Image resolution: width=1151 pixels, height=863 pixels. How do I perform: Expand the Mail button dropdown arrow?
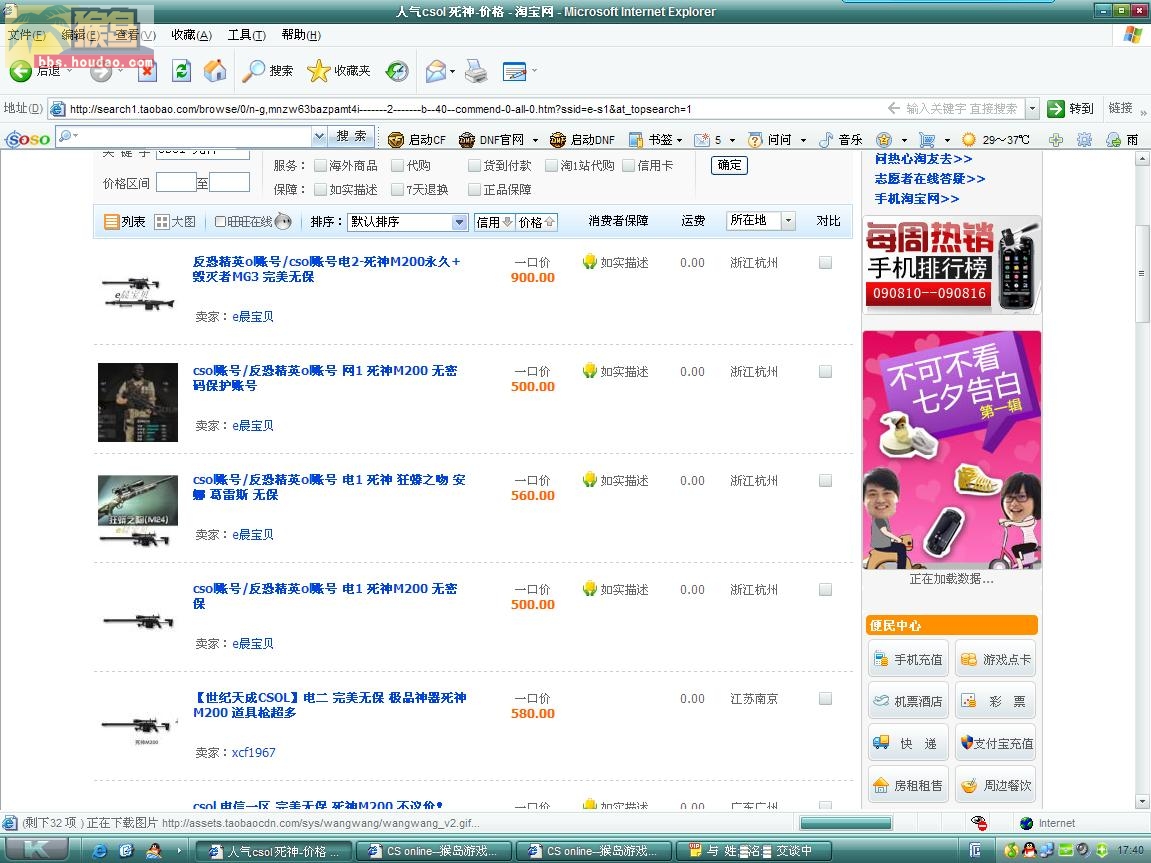pos(452,71)
